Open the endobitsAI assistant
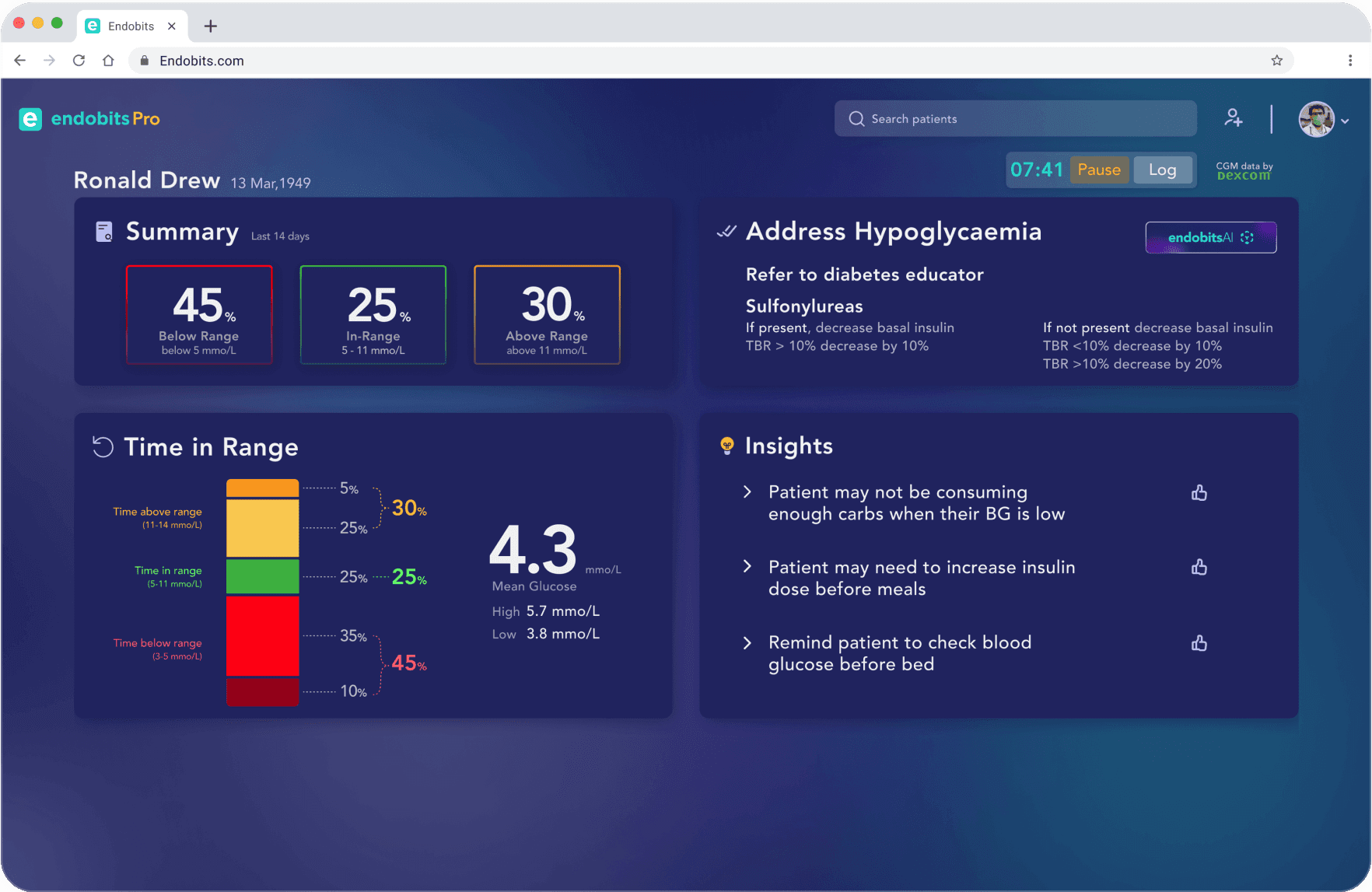This screenshot has width=1372, height=892. pyautogui.click(x=1210, y=237)
